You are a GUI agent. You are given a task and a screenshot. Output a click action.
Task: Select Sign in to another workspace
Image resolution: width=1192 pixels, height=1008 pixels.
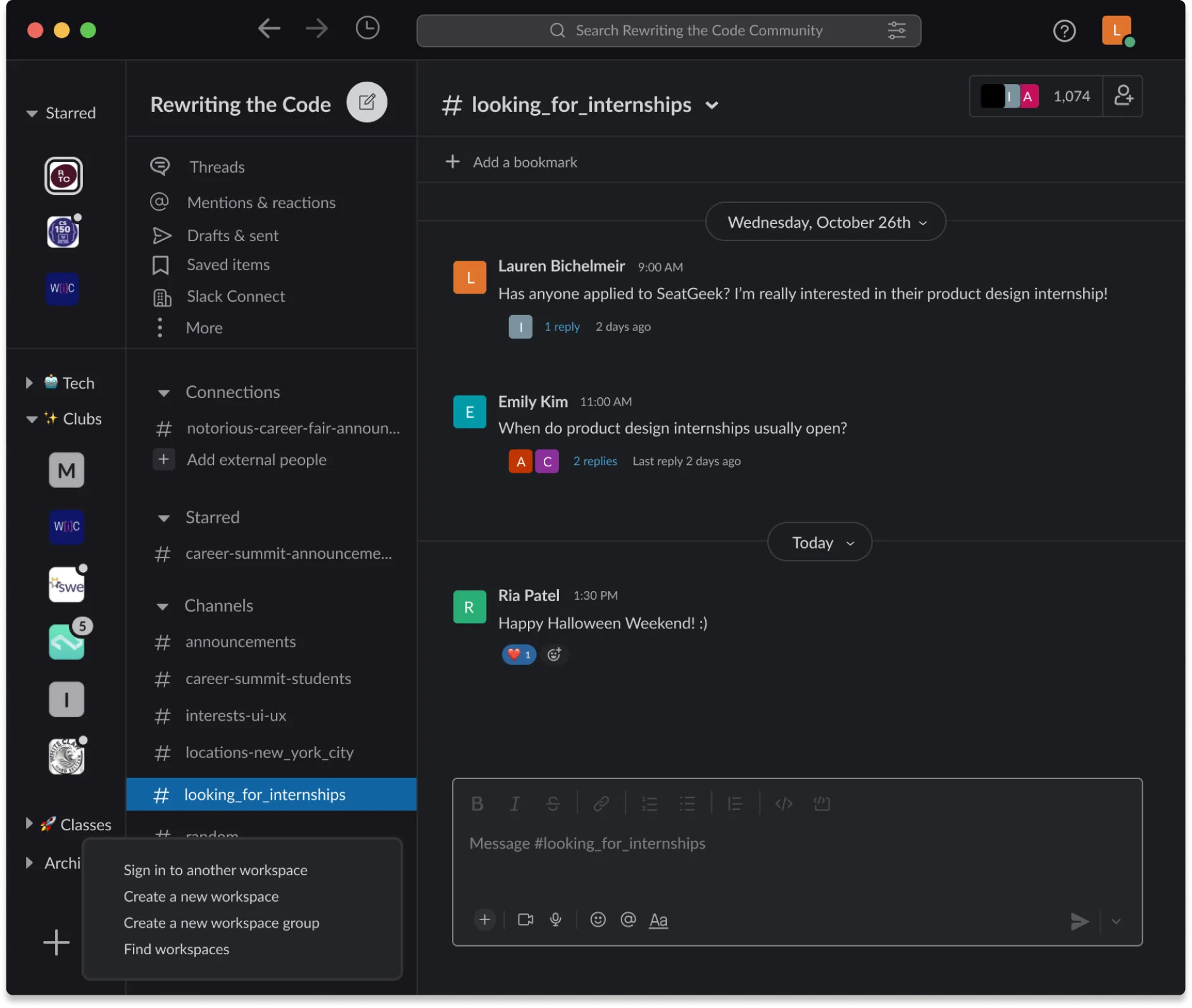(x=215, y=870)
